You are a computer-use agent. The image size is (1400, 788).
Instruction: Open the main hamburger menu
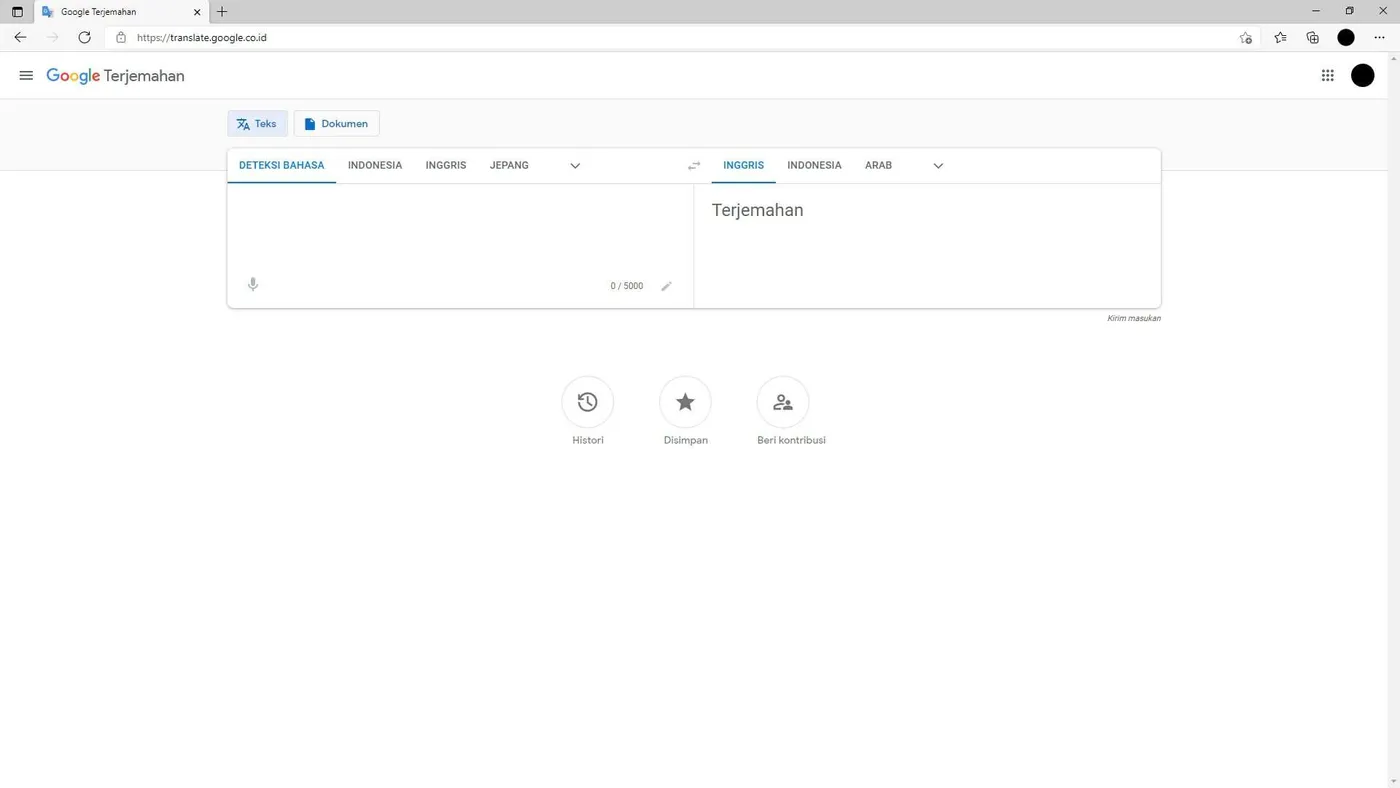(26, 76)
